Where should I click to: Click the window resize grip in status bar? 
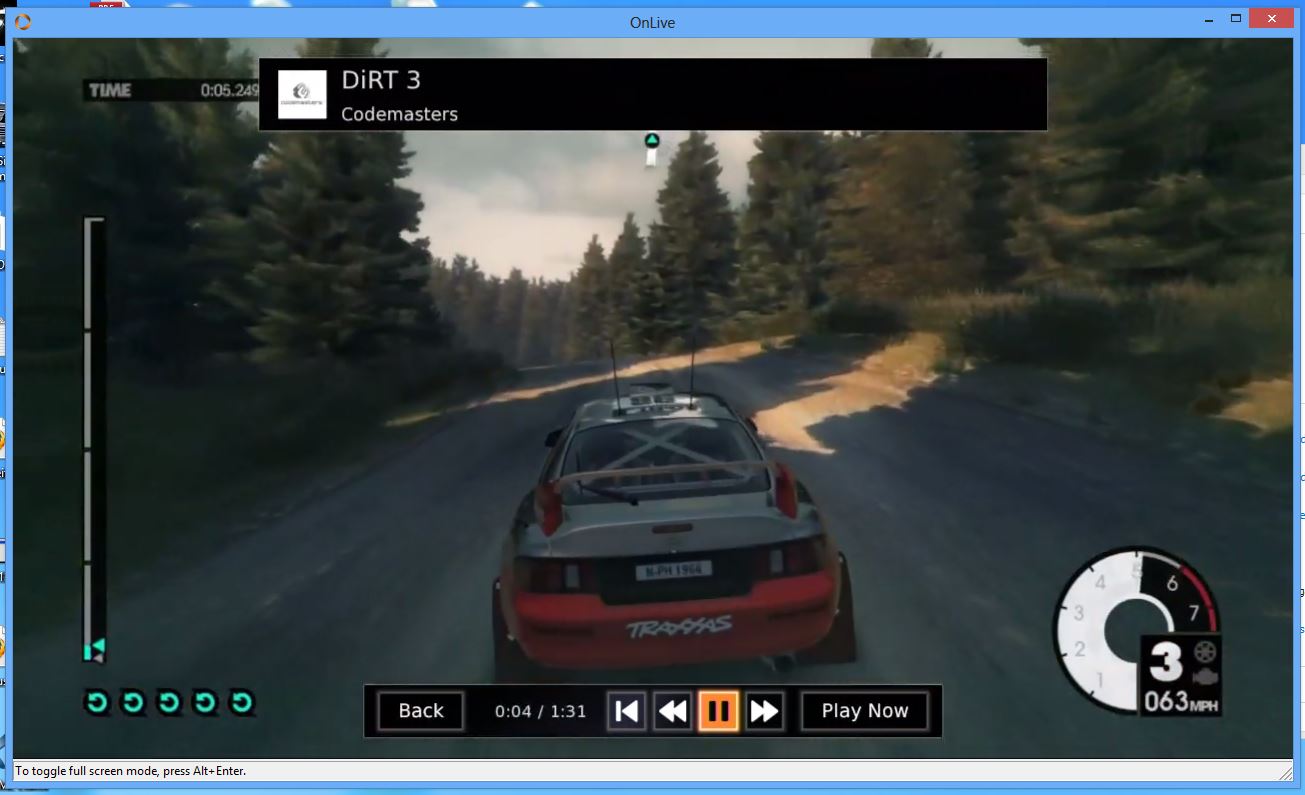pyautogui.click(x=1286, y=772)
